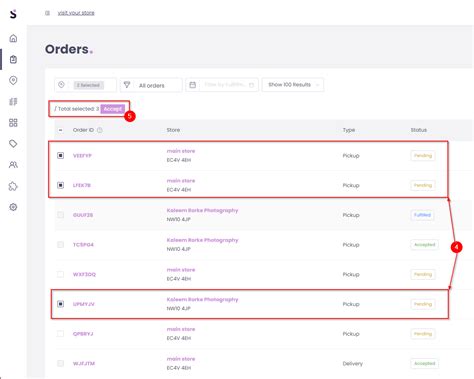474x379 pixels.
Task: Open order TCSPG4
Action: [x=83, y=245]
